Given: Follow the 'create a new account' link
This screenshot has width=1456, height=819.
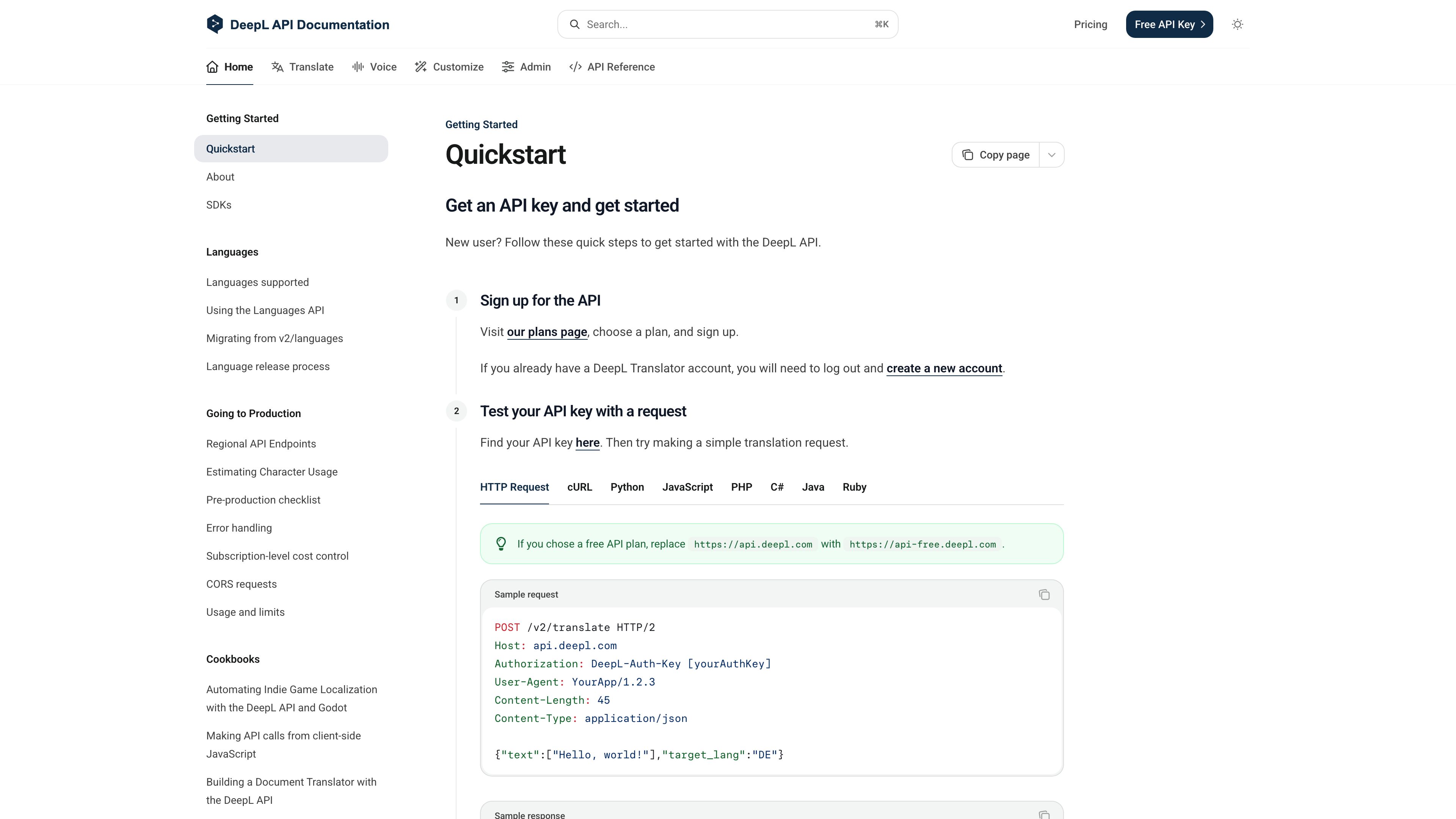Looking at the screenshot, I should tap(944, 369).
